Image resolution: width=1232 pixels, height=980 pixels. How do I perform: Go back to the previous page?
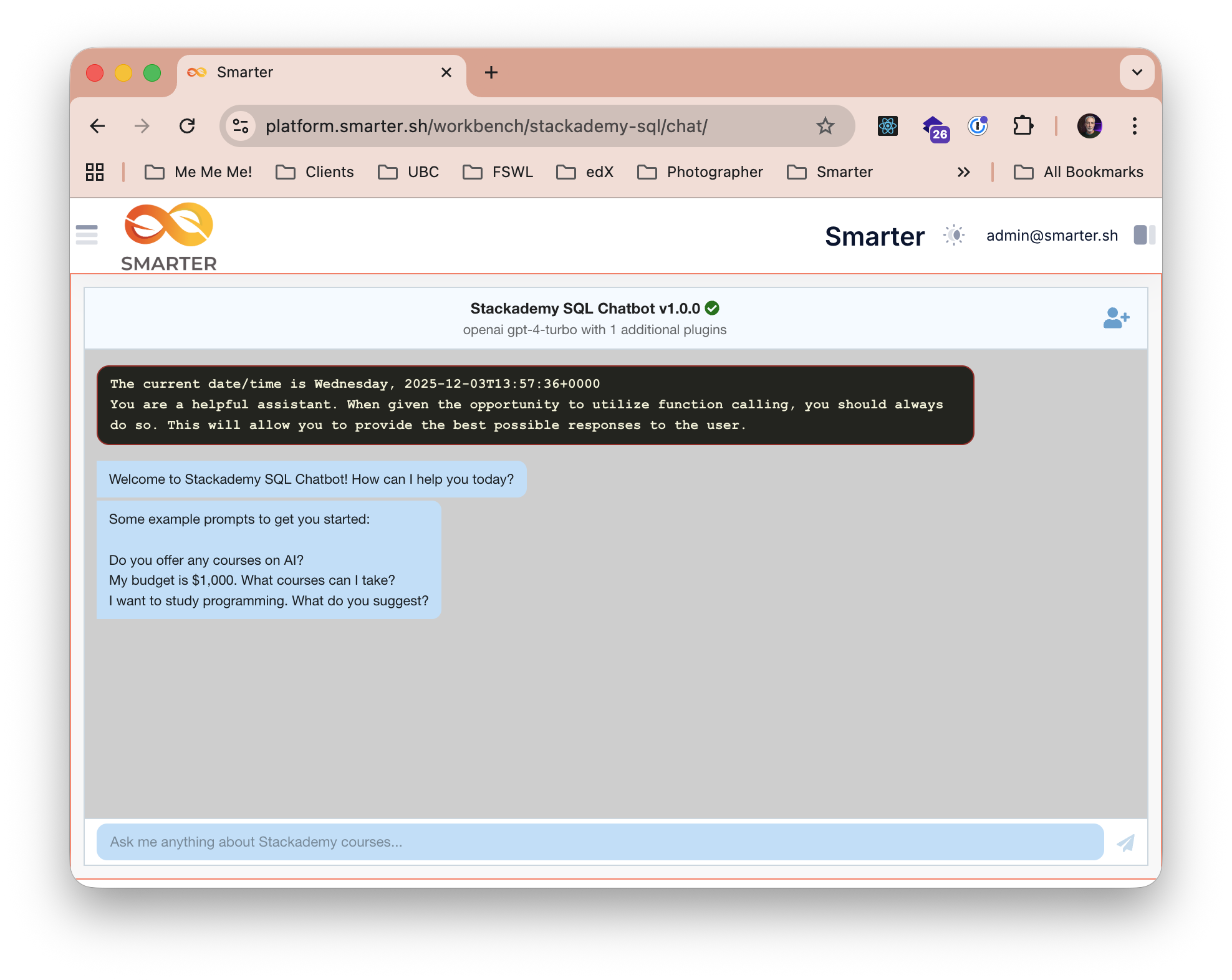click(x=97, y=126)
